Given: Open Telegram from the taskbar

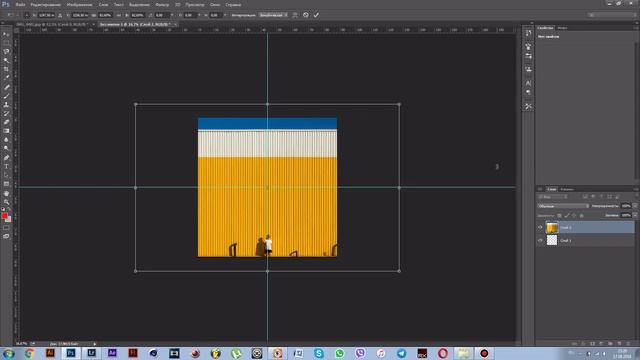Looking at the screenshot, I should (x=402, y=353).
